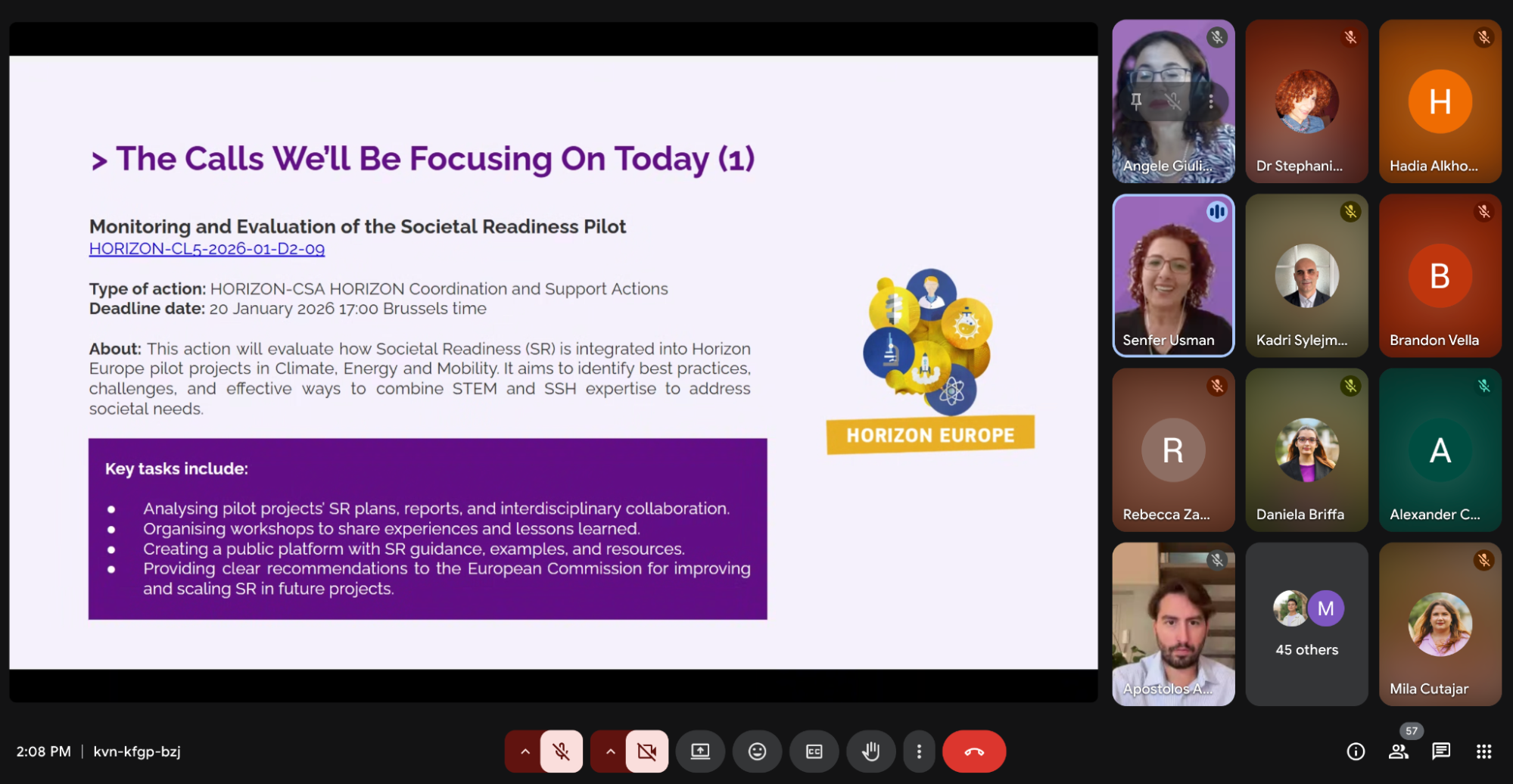Open the chat messages panel

[1441, 751]
